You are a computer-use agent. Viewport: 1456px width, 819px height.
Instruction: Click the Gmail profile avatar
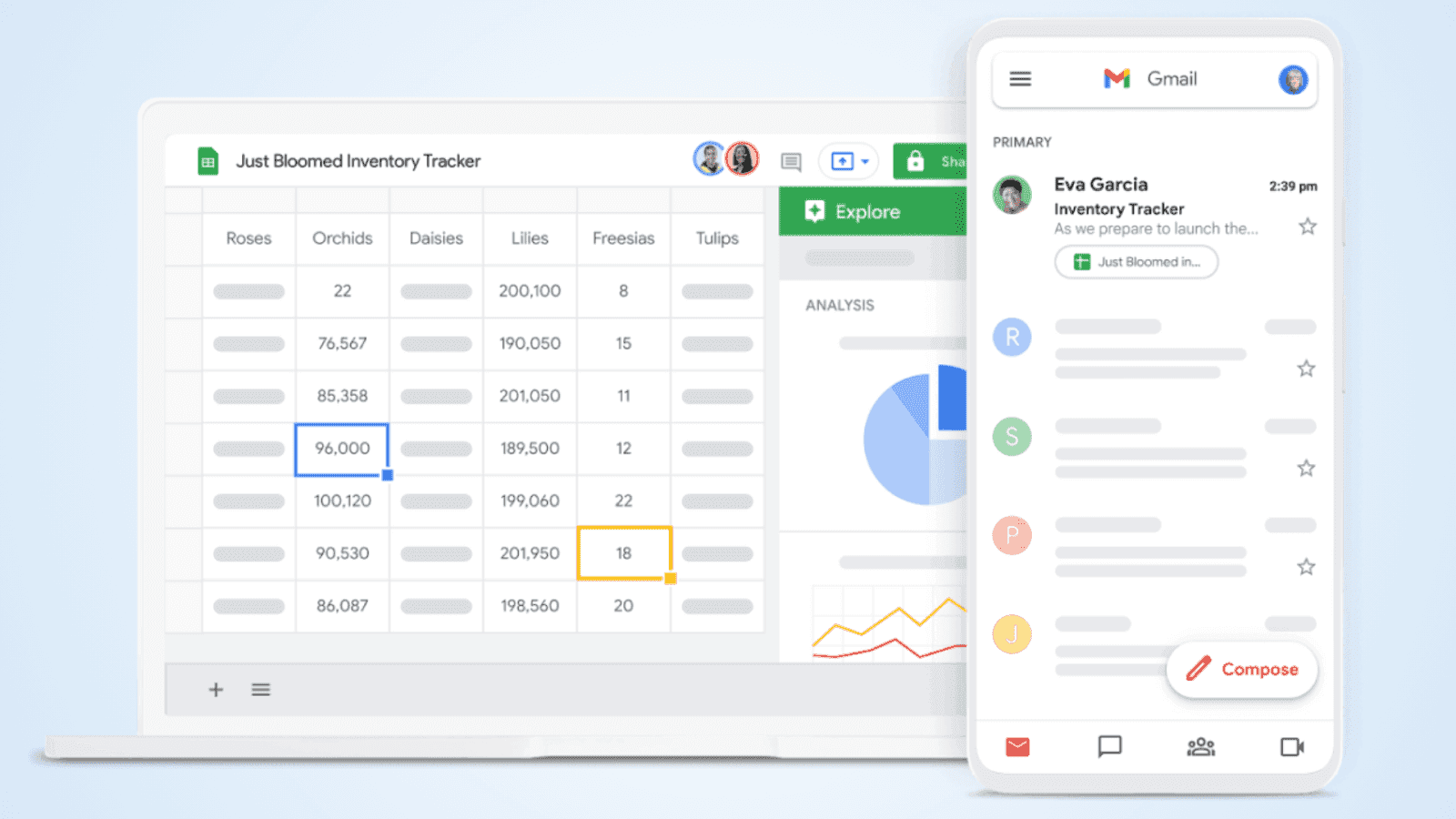(x=1292, y=79)
